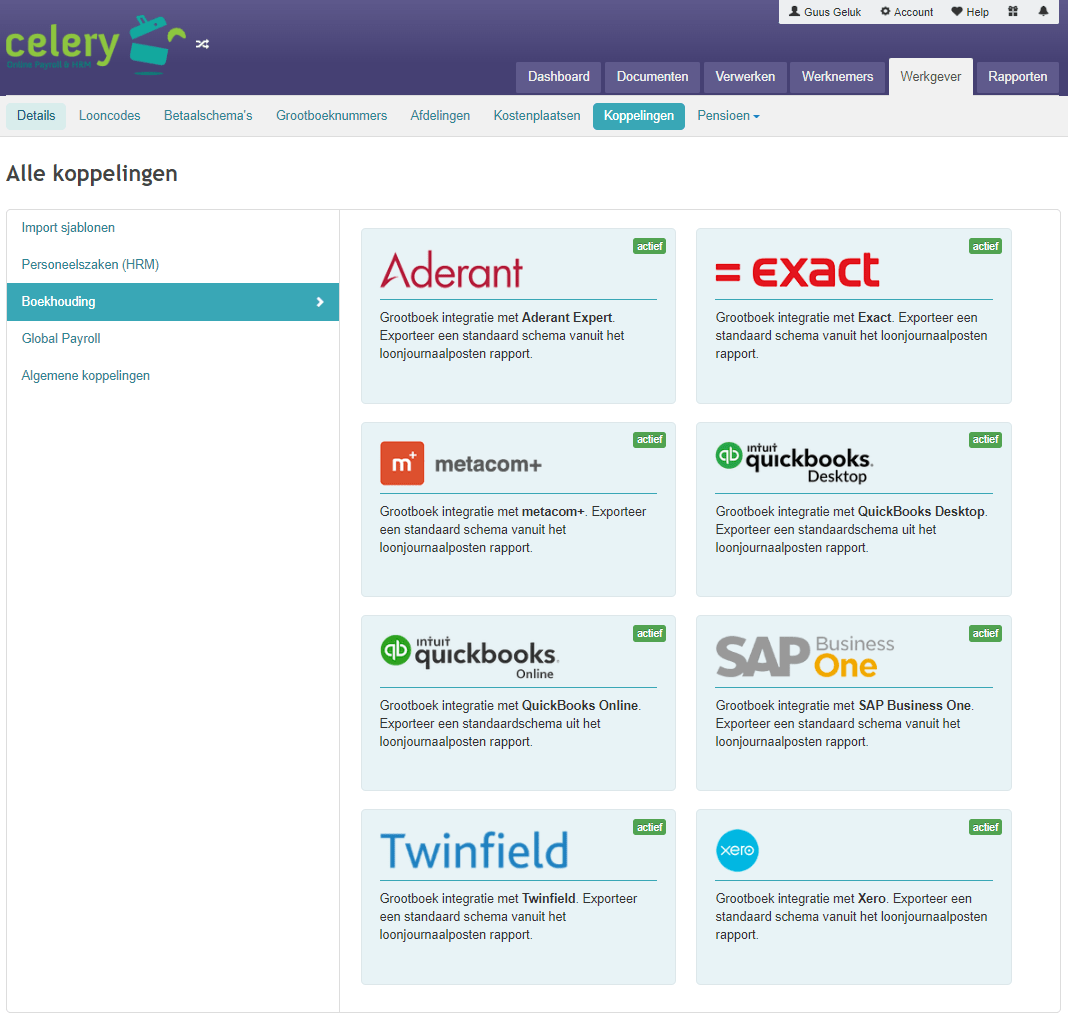This screenshot has width=1068, height=1021.
Task: Click the Boekhouding chevron arrow
Action: click(x=320, y=302)
